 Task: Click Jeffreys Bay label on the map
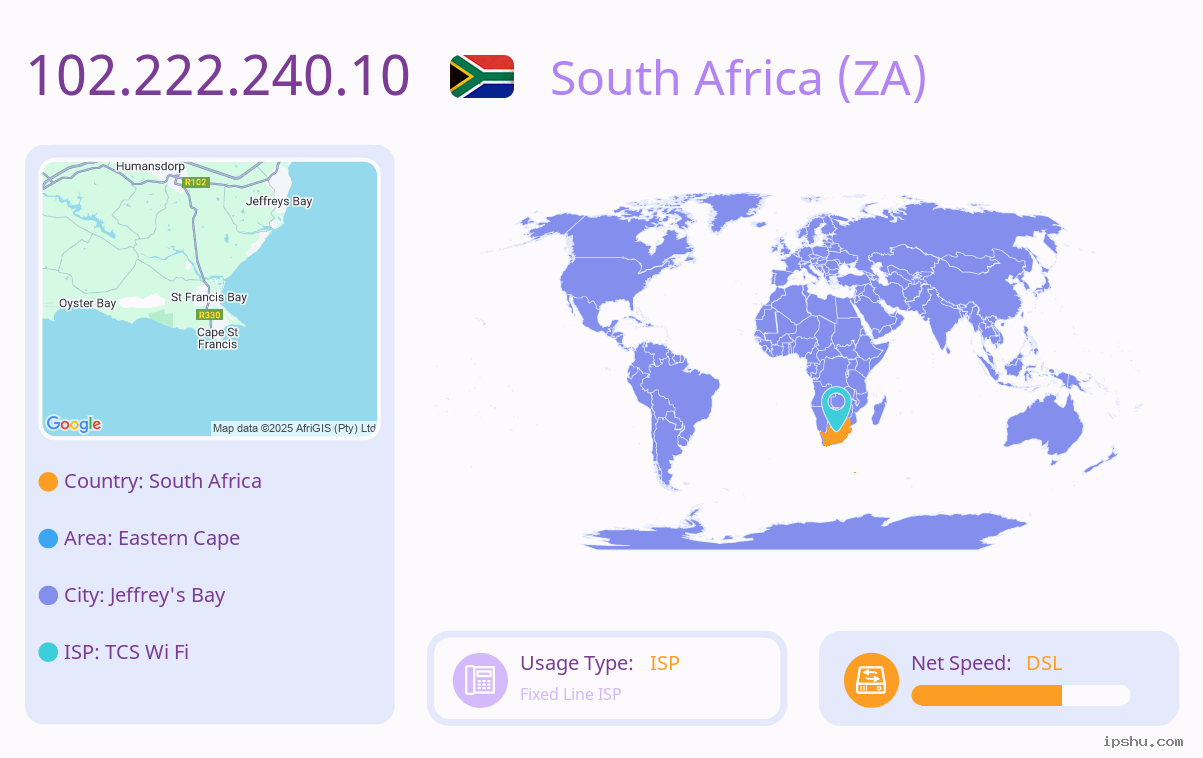point(279,201)
